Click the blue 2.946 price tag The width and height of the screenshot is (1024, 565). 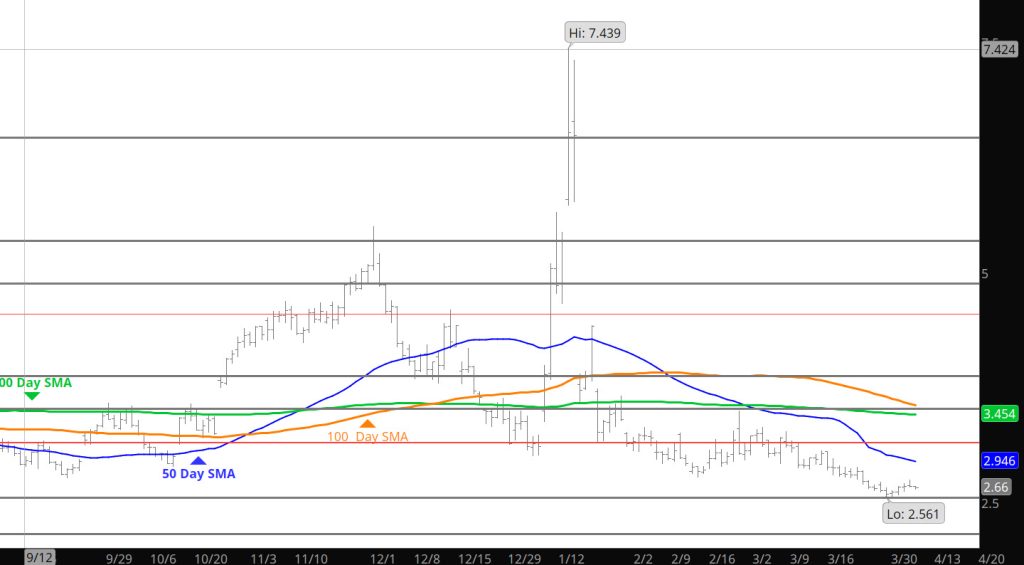1000,461
